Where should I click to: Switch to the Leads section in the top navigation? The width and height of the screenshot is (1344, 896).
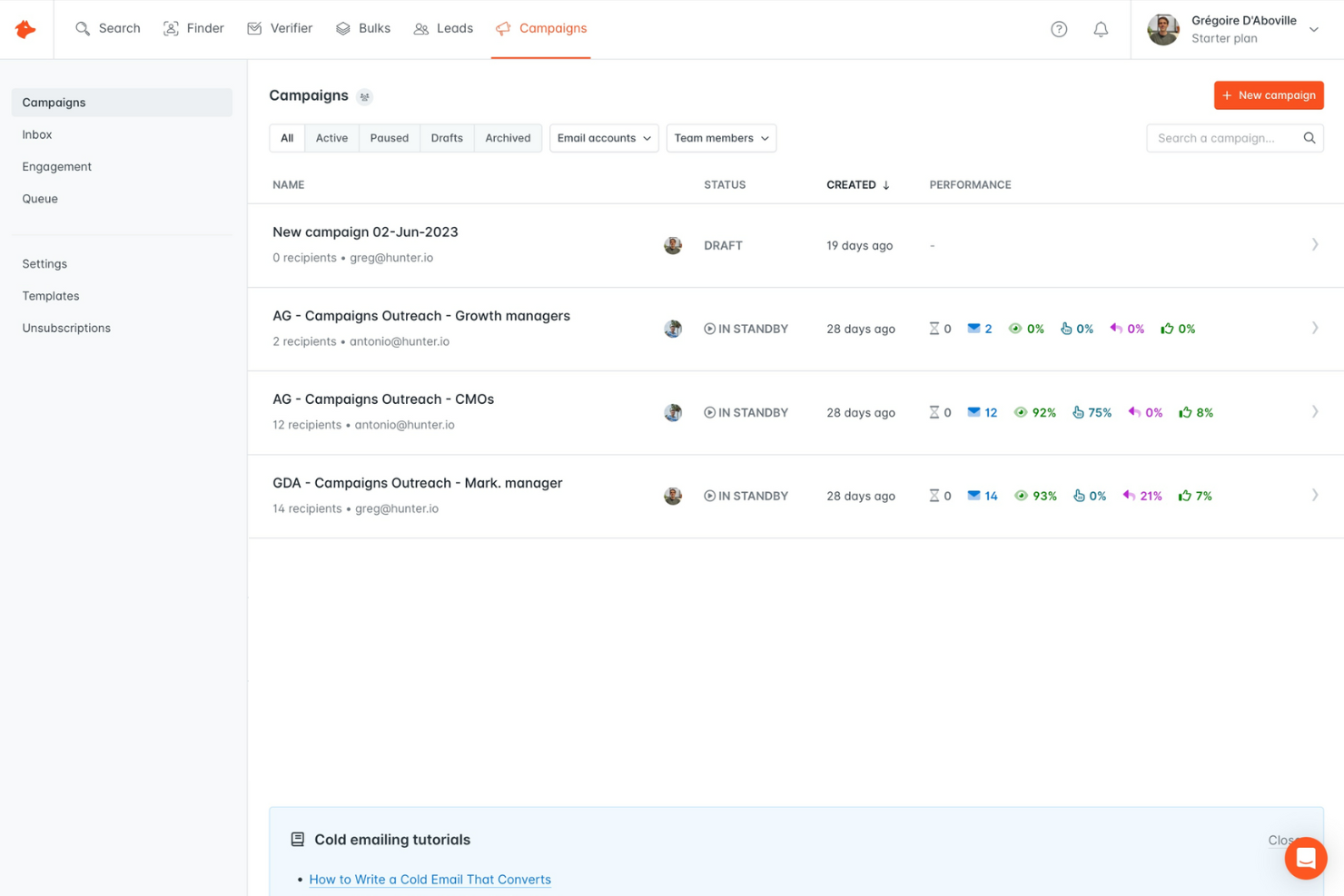[x=443, y=28]
